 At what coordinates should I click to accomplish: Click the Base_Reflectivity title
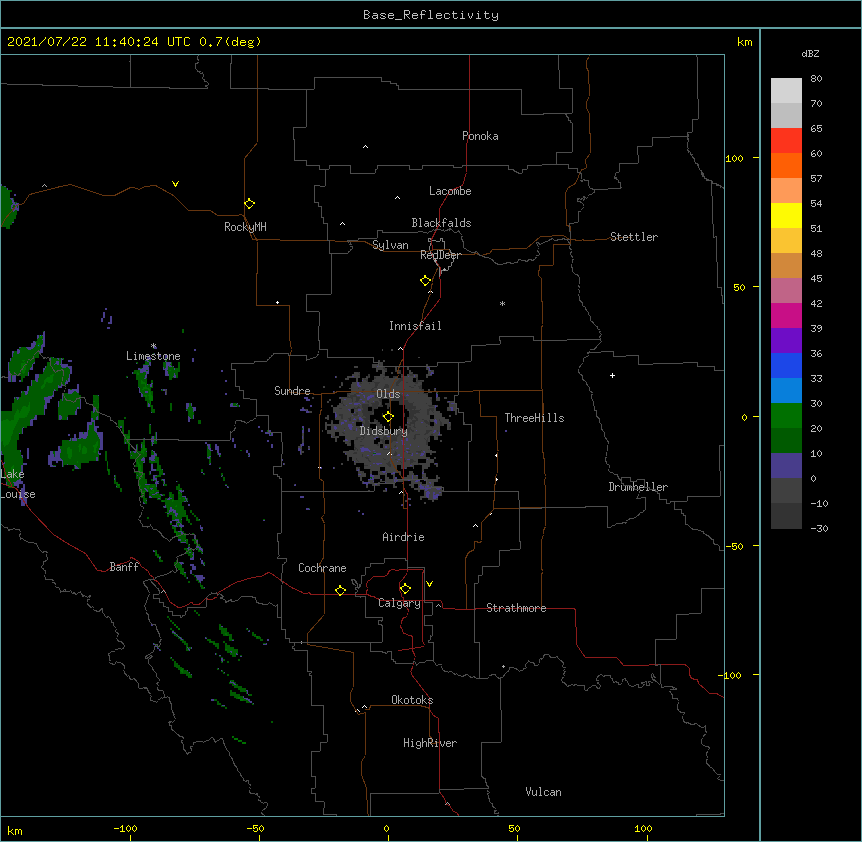pos(431,15)
